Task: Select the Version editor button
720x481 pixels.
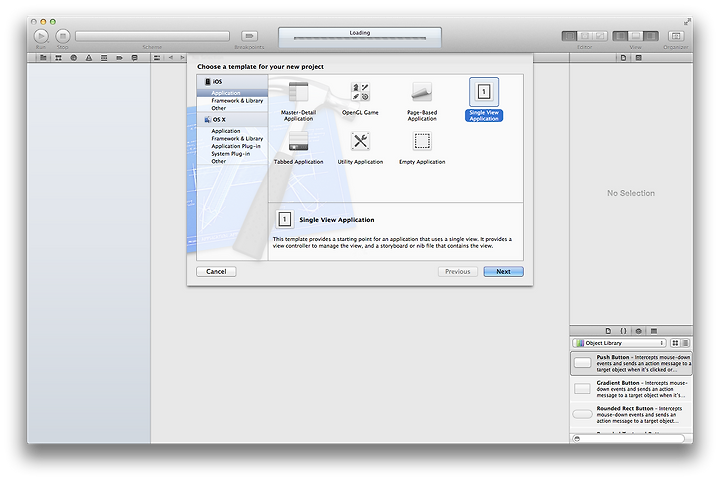Action: click(601, 36)
